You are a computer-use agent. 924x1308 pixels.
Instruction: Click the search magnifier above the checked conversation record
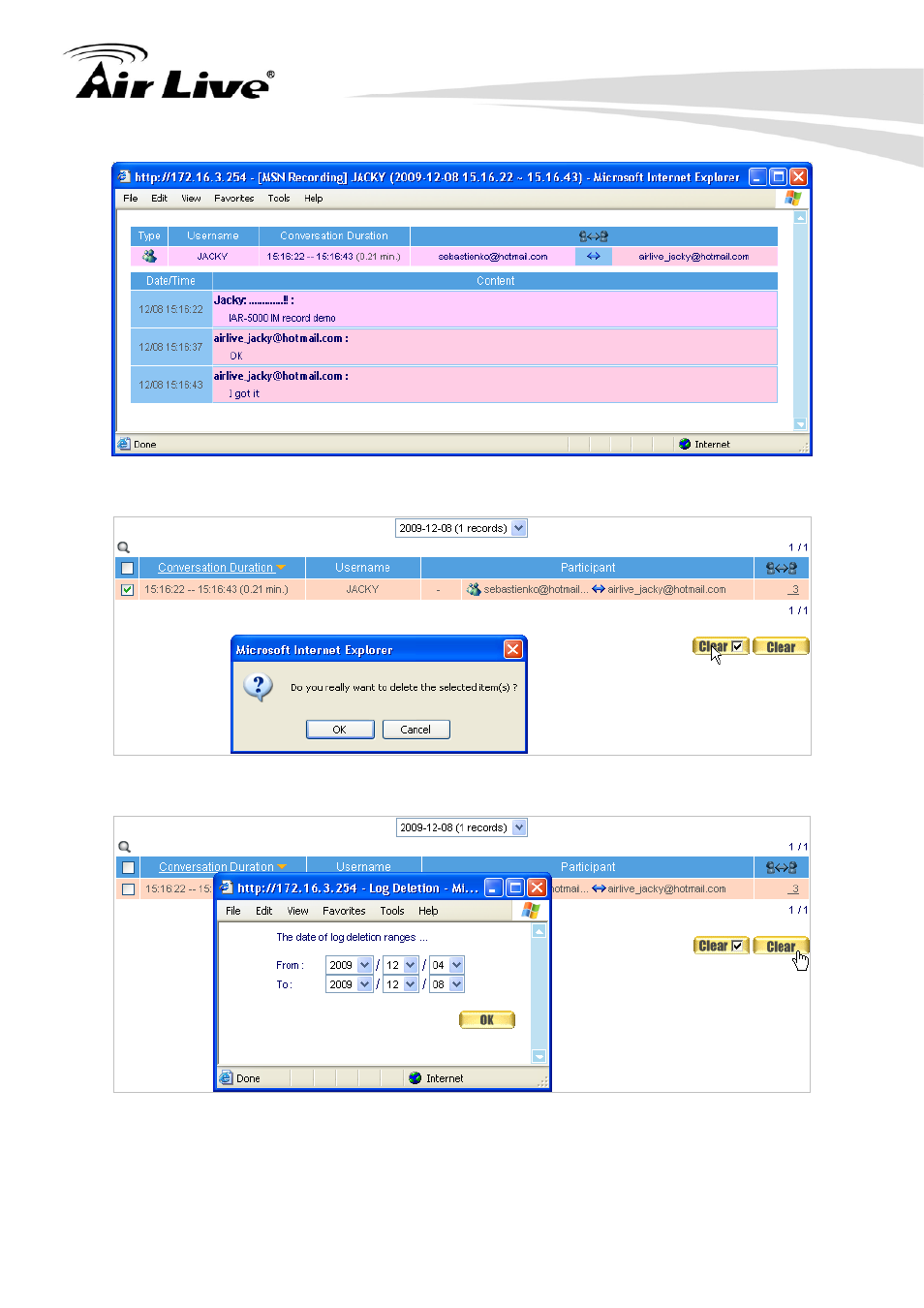[124, 547]
